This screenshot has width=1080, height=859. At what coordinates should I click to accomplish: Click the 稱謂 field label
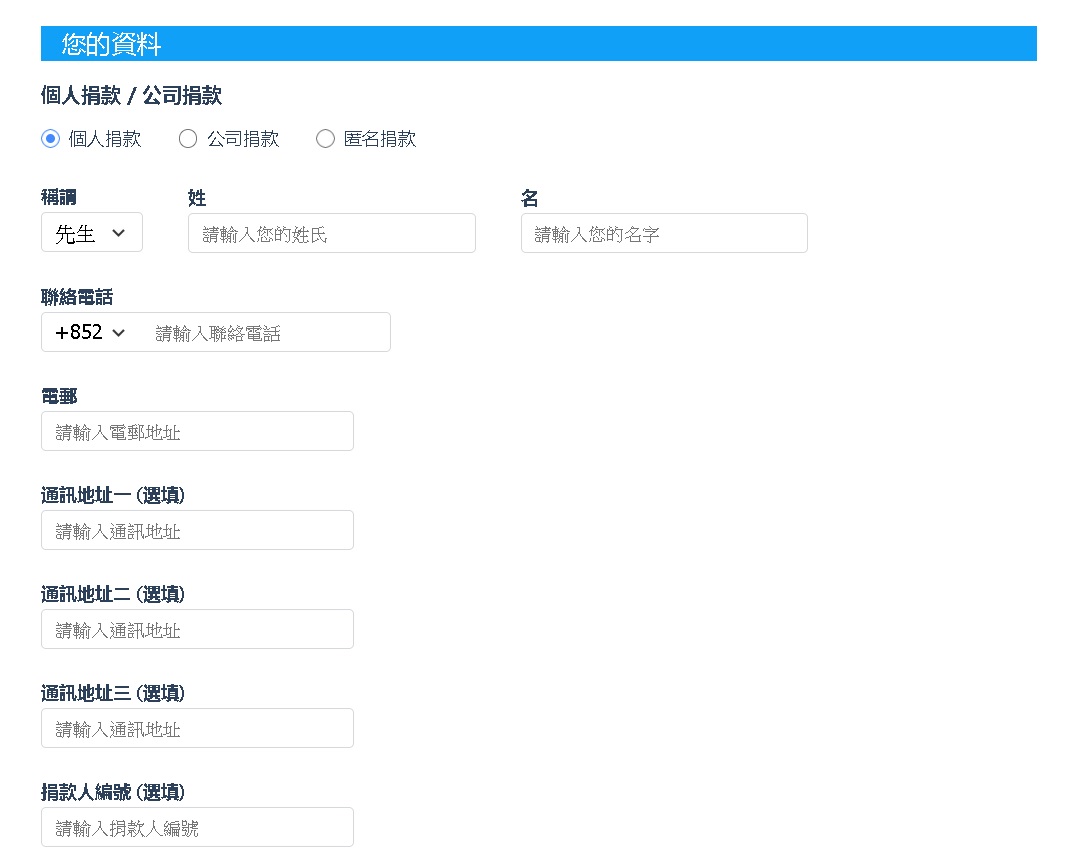click(x=58, y=198)
